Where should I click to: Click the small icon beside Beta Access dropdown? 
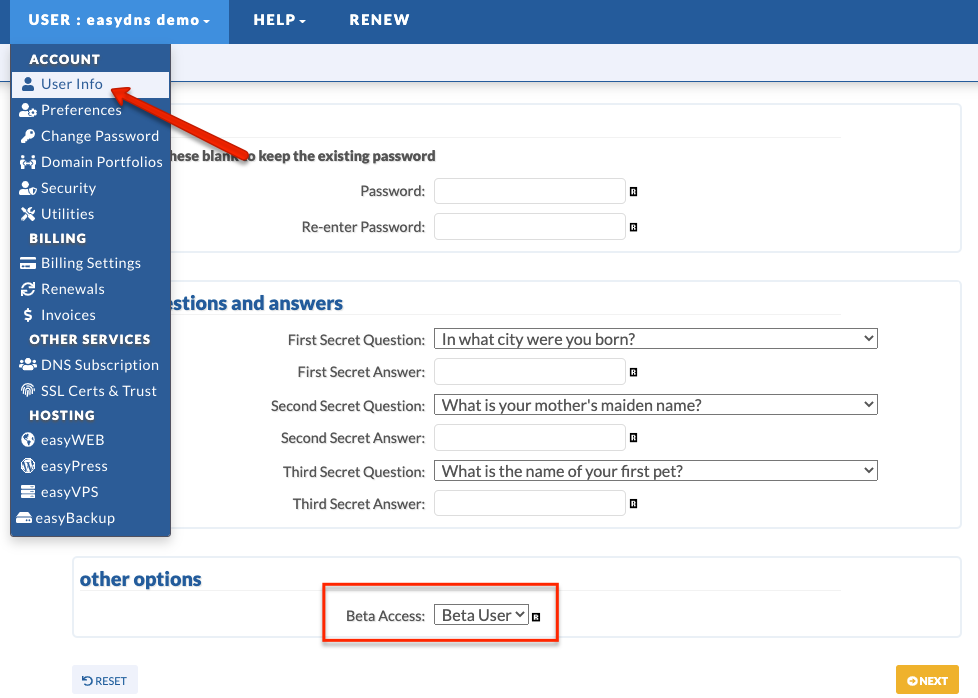(x=536, y=618)
